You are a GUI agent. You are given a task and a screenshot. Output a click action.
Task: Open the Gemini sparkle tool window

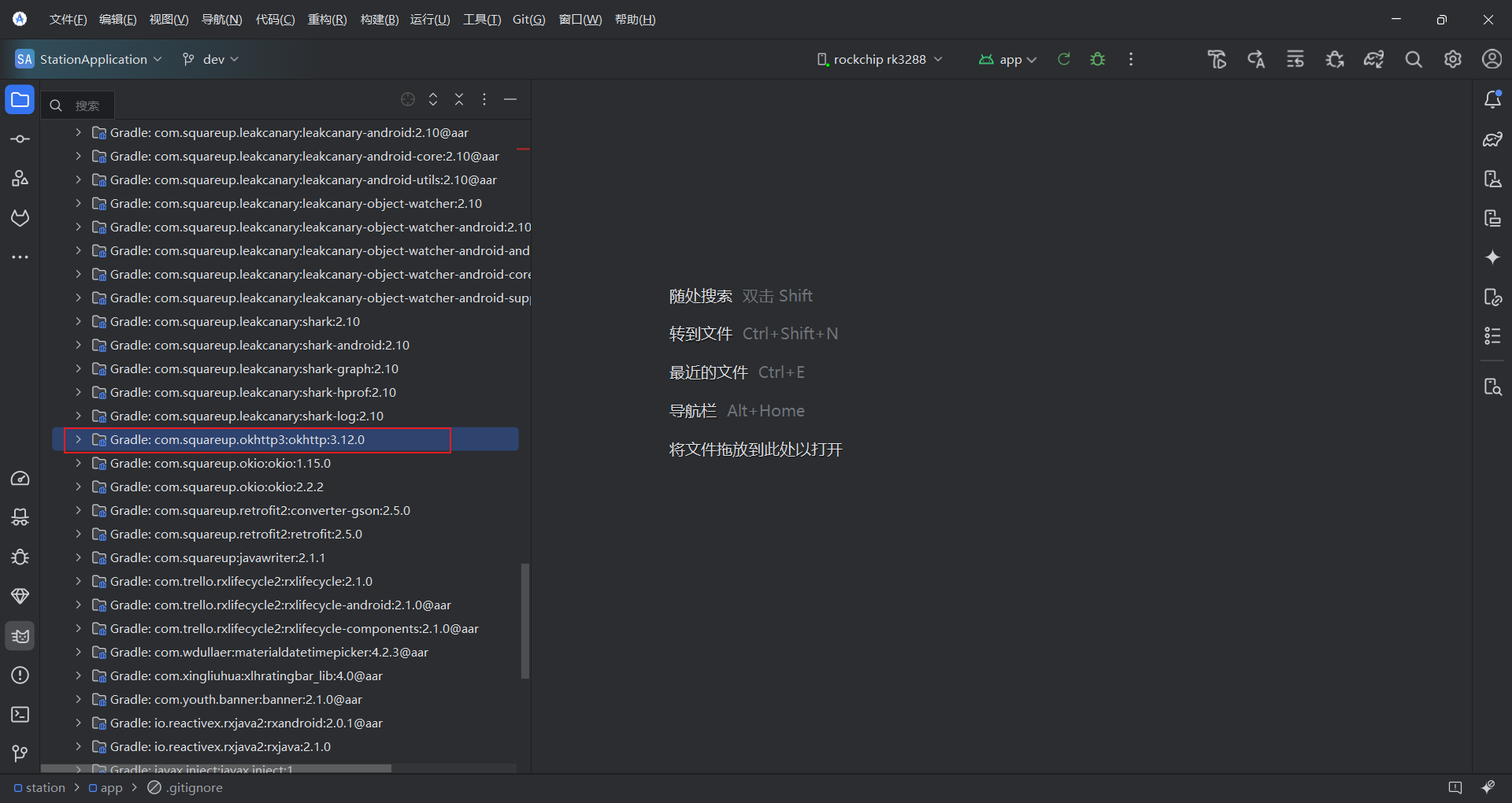pyautogui.click(x=1492, y=257)
